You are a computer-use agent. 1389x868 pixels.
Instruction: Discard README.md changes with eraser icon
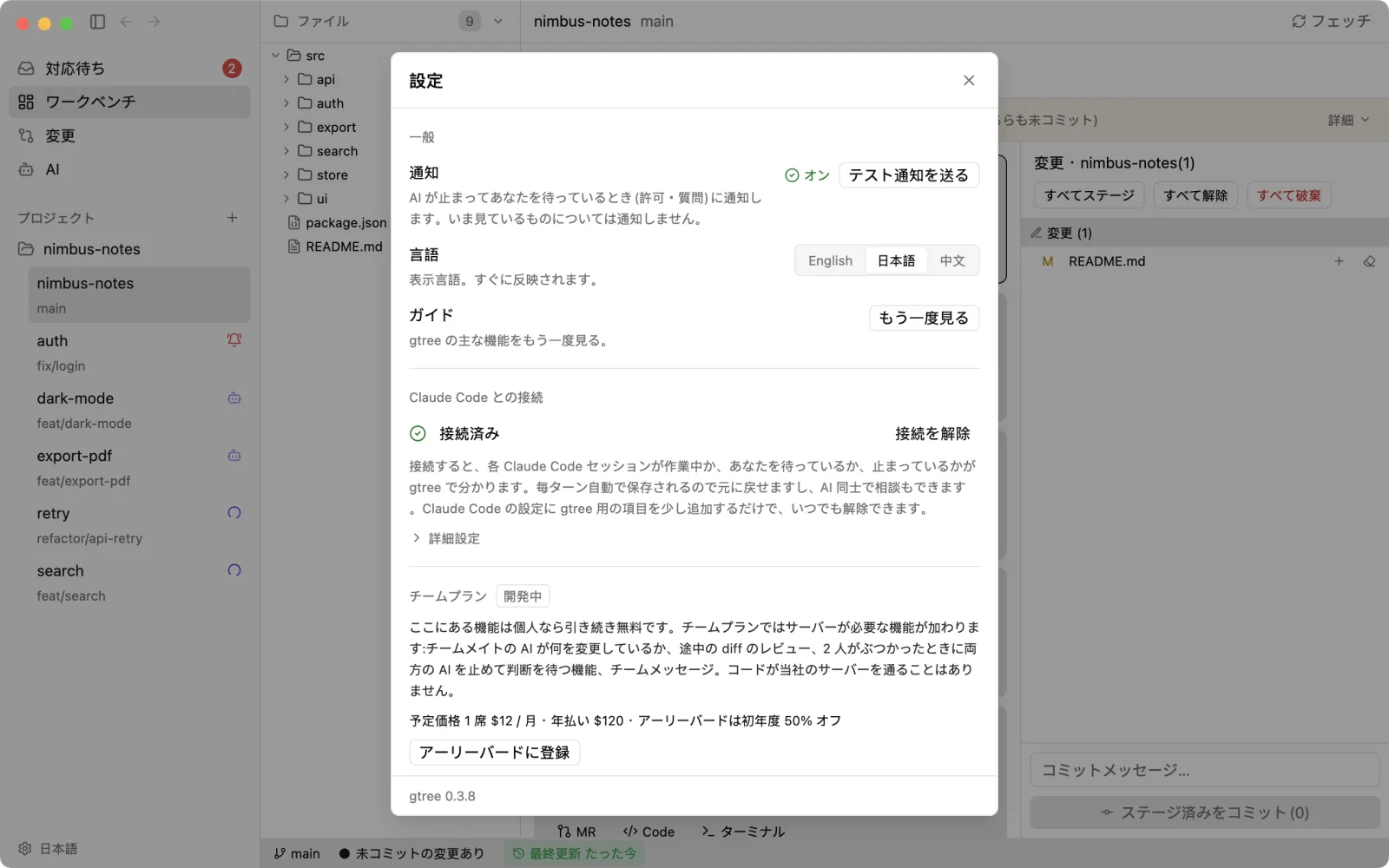click(1369, 261)
